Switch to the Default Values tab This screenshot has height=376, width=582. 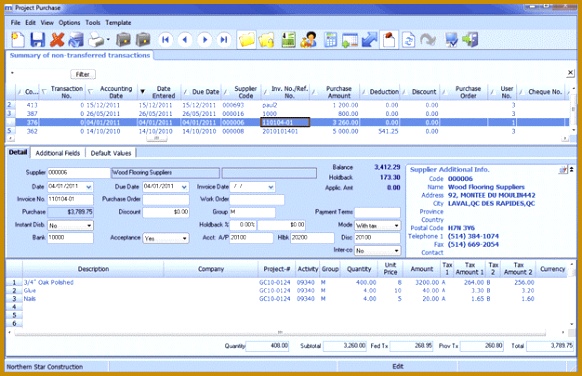(111, 153)
